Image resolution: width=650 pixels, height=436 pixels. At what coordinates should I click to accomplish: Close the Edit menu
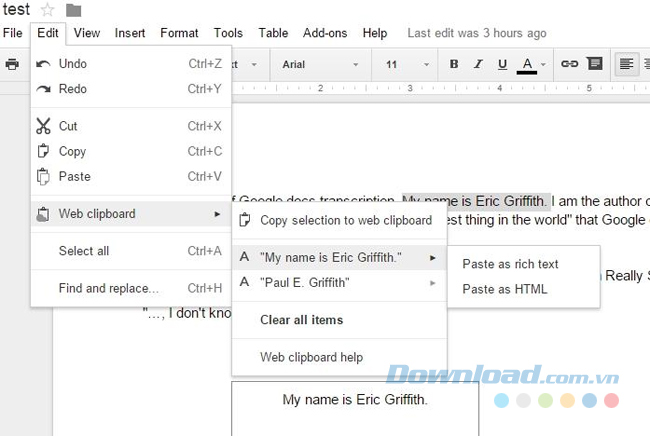point(48,33)
